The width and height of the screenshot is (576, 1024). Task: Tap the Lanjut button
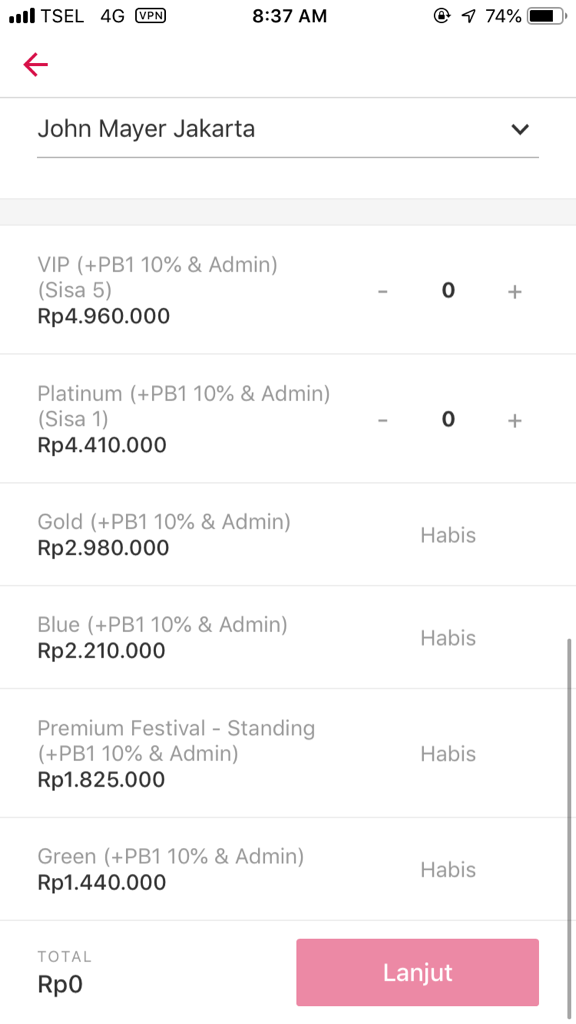tap(417, 972)
